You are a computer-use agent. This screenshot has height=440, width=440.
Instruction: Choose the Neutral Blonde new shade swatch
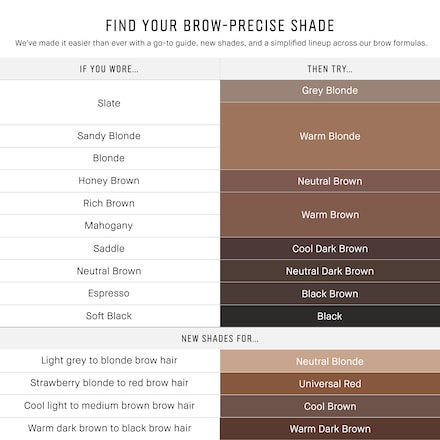[x=330, y=361]
